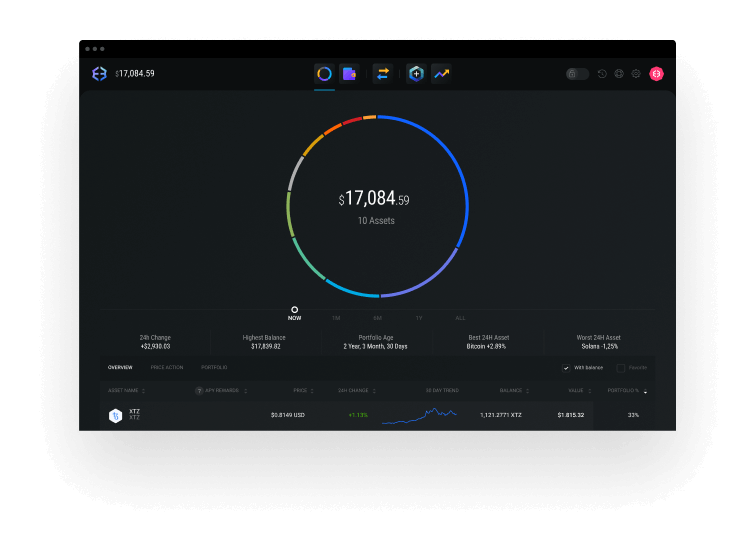Open the Settings gear icon

click(x=636, y=74)
